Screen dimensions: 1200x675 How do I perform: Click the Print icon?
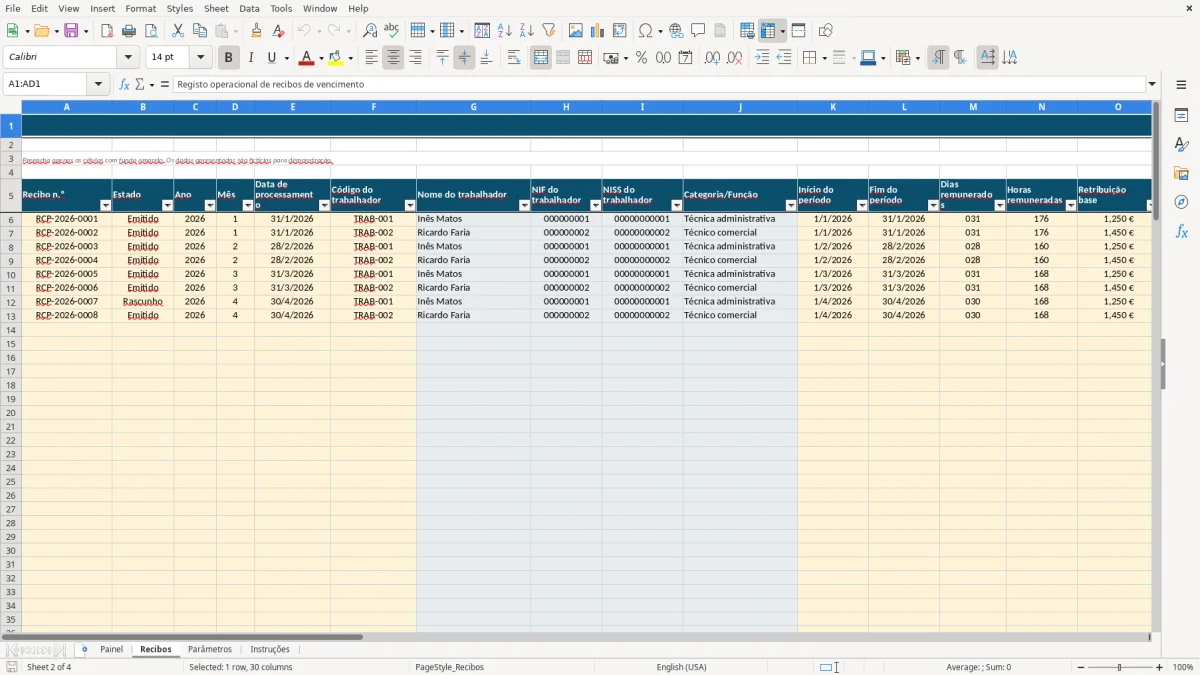[x=129, y=31]
